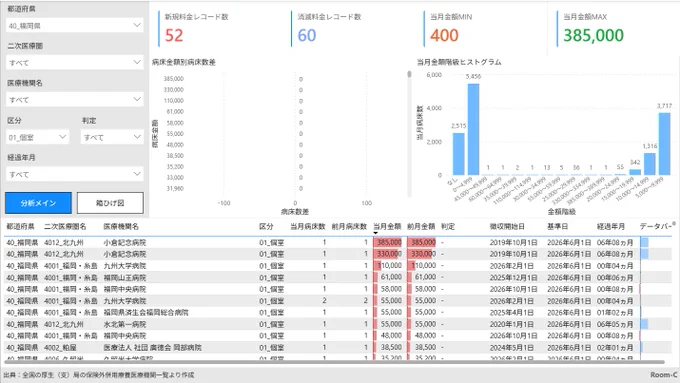Click 九州大学病院 in the 110,000 row
This screenshot has width=680, height=383.
click(x=124, y=266)
